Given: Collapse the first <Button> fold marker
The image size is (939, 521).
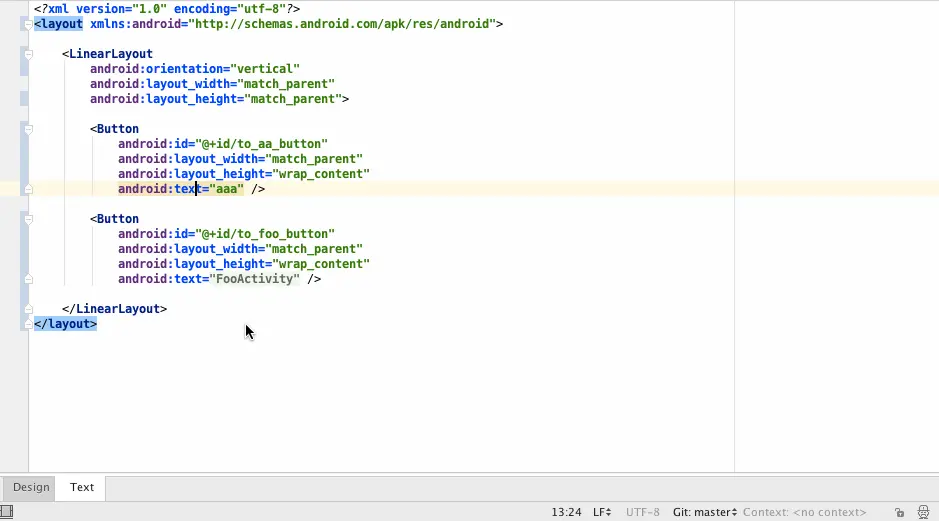Looking at the screenshot, I should point(28,129).
